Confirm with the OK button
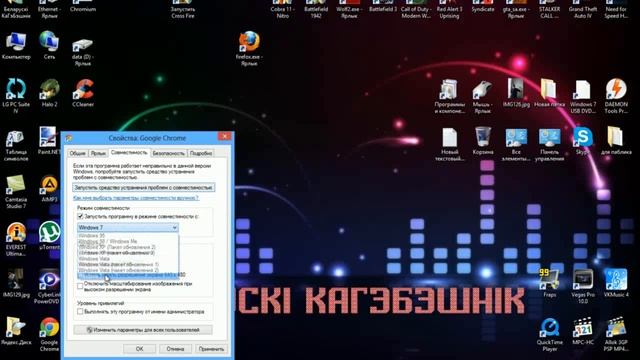 pos(140,349)
